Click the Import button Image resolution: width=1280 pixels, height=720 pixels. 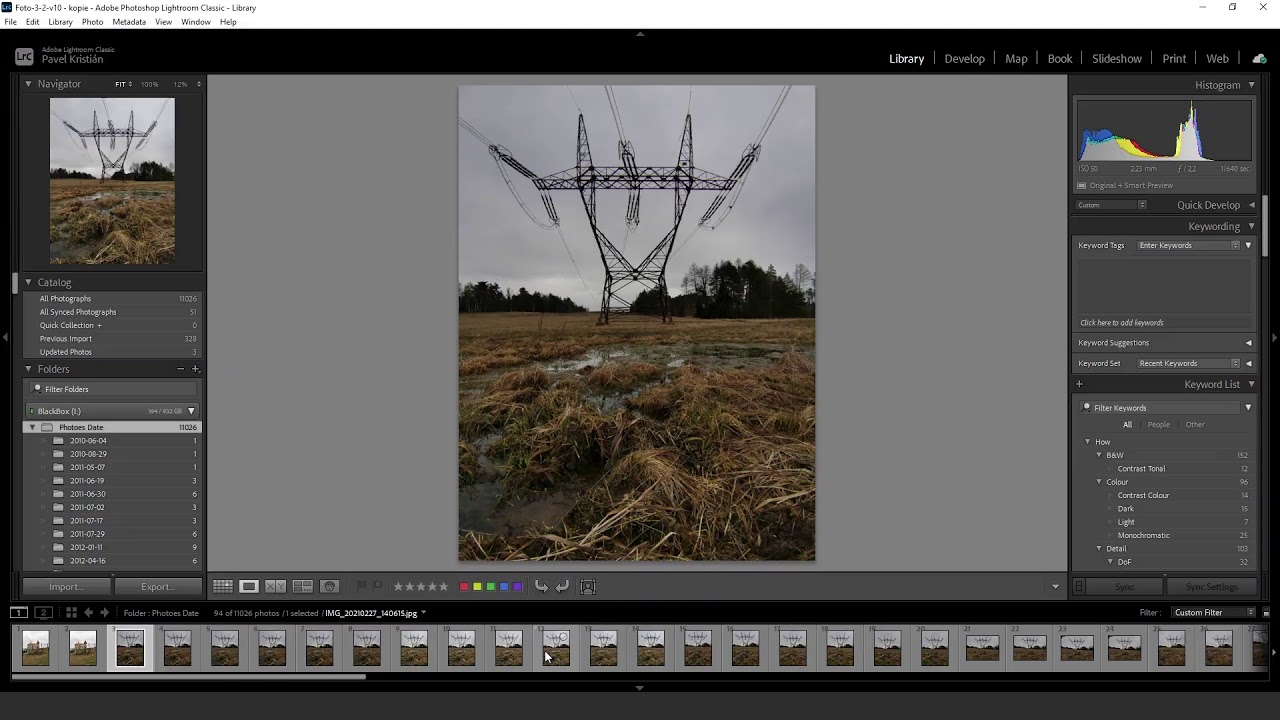coord(66,587)
